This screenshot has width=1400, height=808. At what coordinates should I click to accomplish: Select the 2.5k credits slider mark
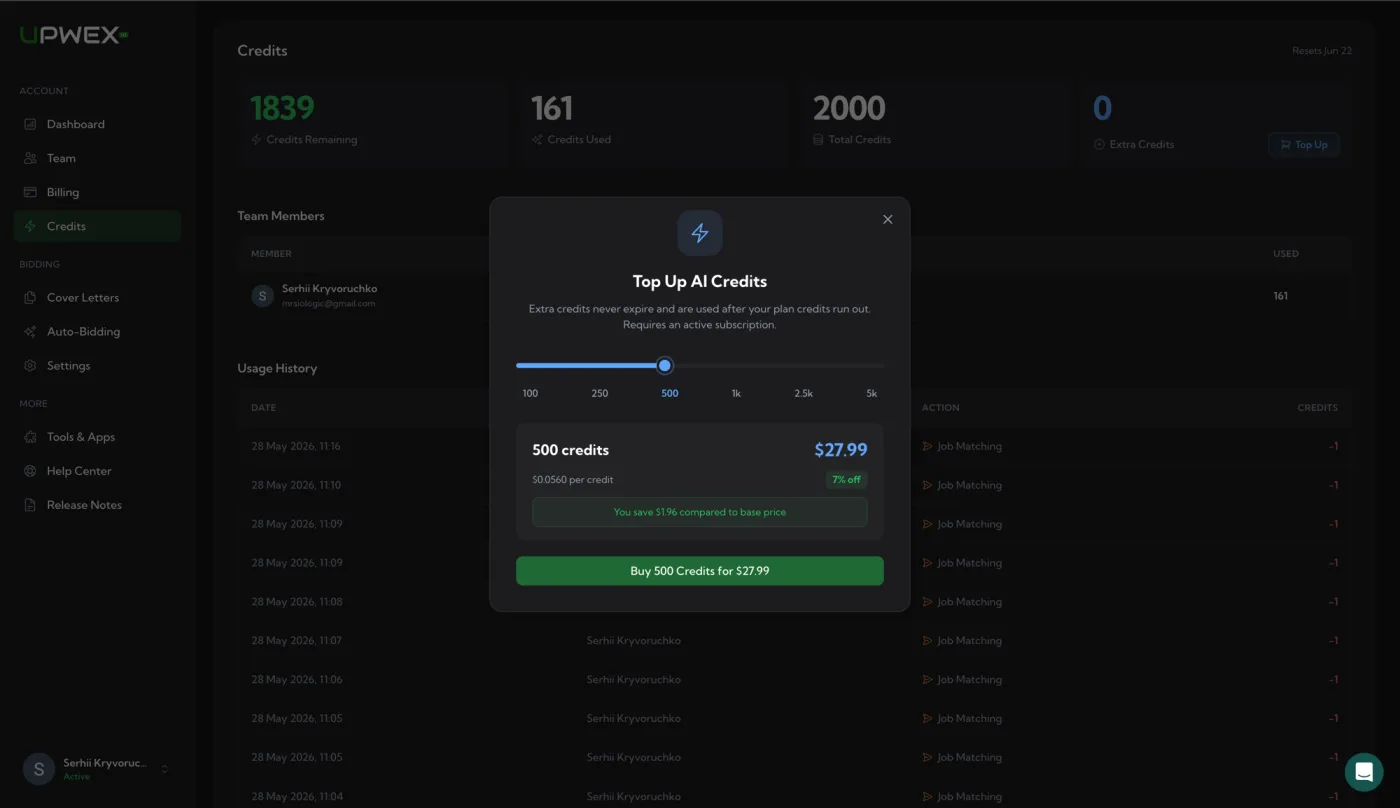pos(803,393)
